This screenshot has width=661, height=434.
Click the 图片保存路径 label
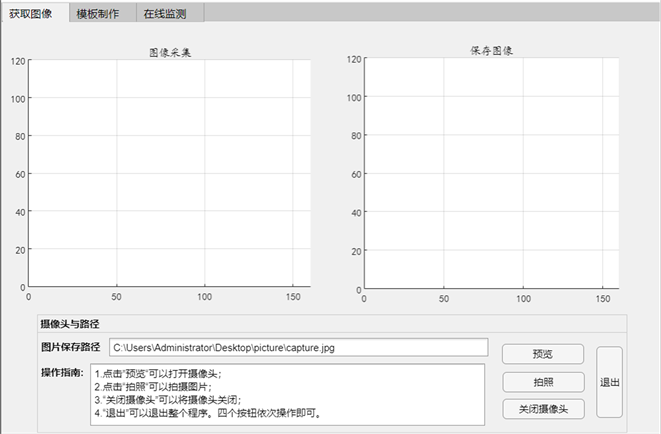click(x=71, y=347)
